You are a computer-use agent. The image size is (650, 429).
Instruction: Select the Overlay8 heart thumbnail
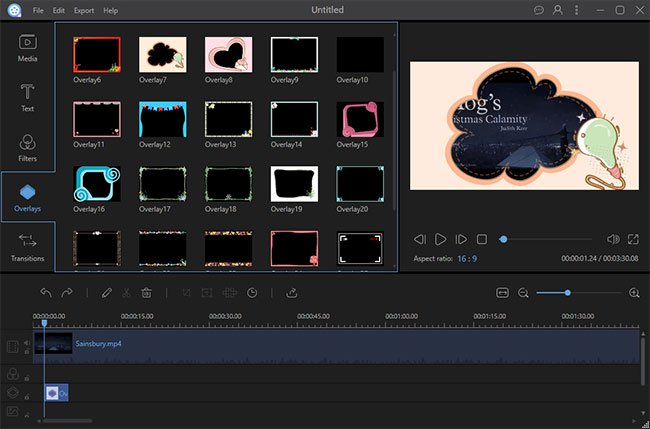[x=228, y=54]
